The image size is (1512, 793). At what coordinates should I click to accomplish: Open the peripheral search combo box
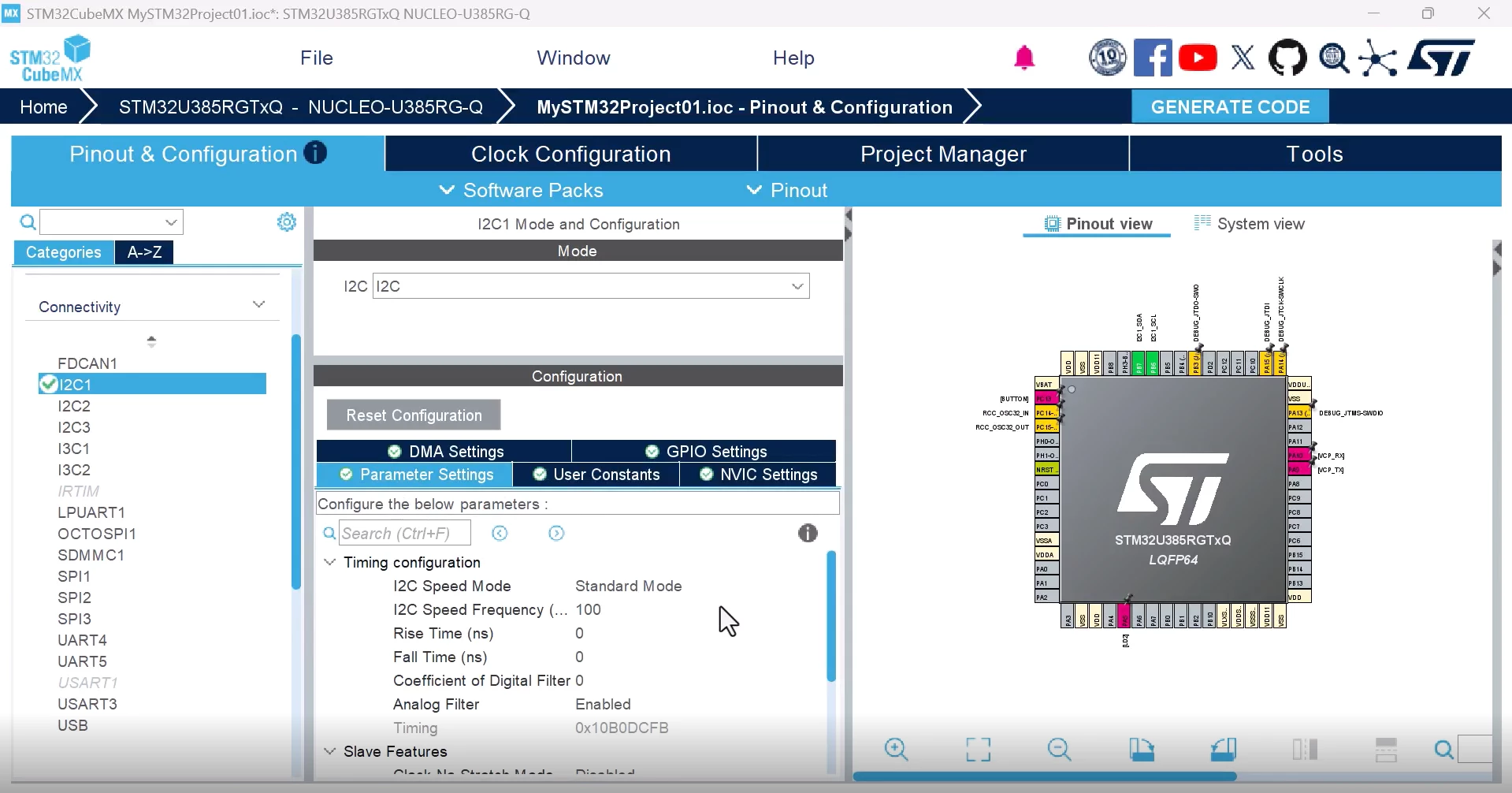click(x=112, y=222)
